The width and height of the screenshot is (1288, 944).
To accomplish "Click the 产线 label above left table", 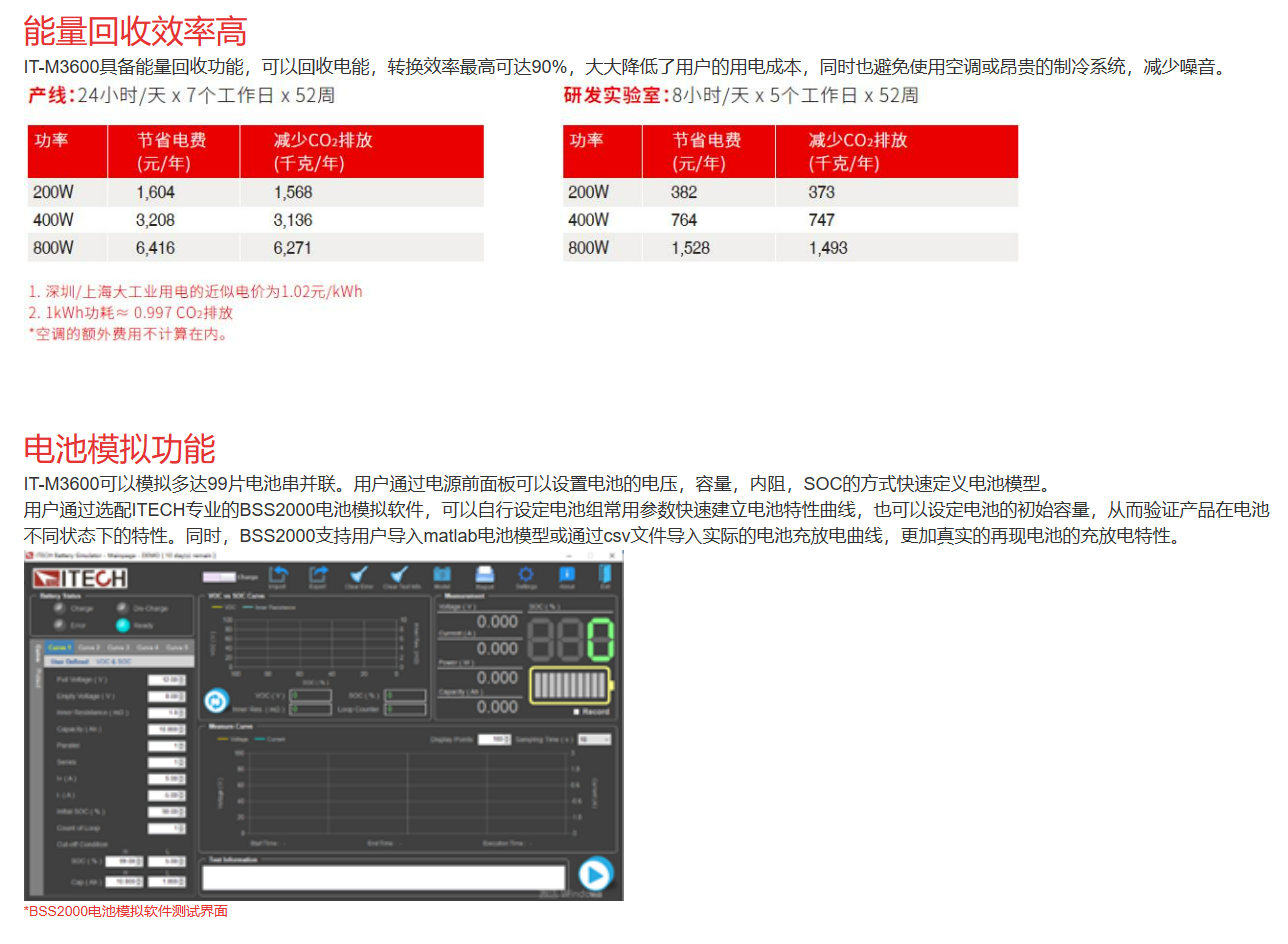I will [x=50, y=96].
